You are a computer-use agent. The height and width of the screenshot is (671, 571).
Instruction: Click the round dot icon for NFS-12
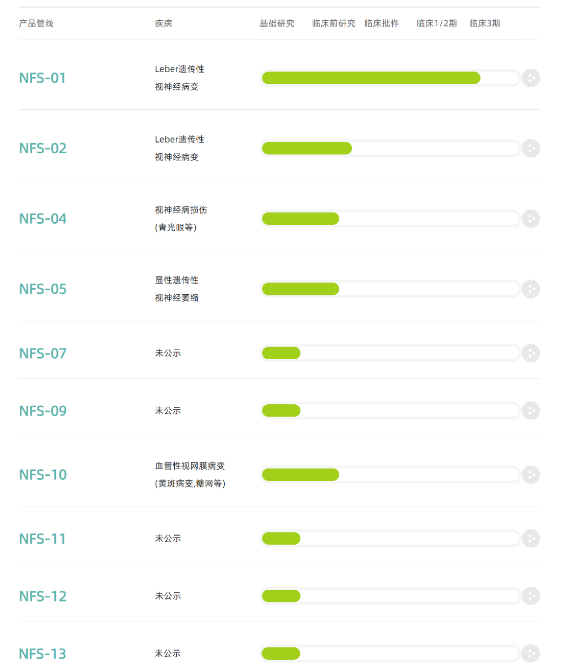pos(531,596)
